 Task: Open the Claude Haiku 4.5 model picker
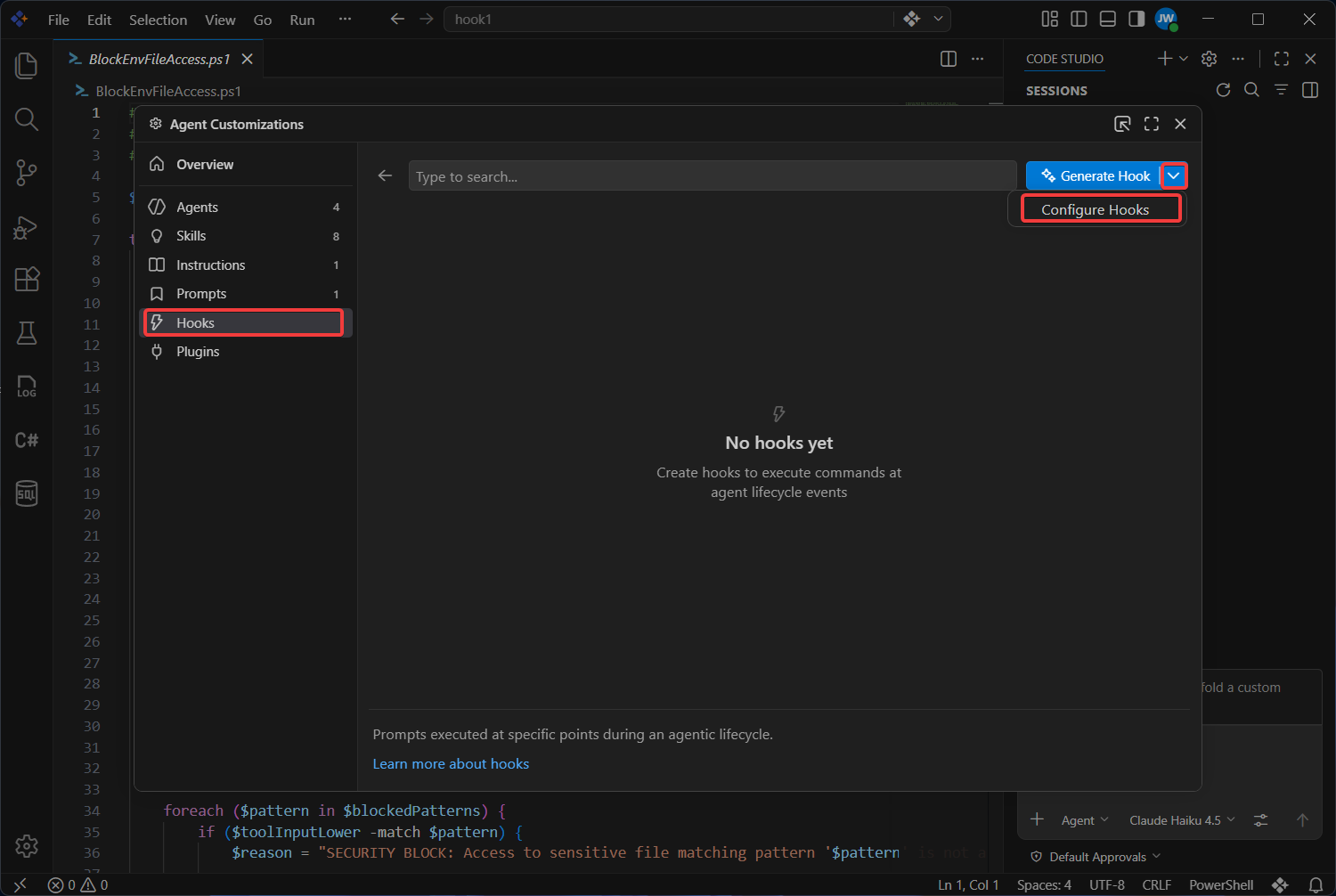(x=1182, y=820)
